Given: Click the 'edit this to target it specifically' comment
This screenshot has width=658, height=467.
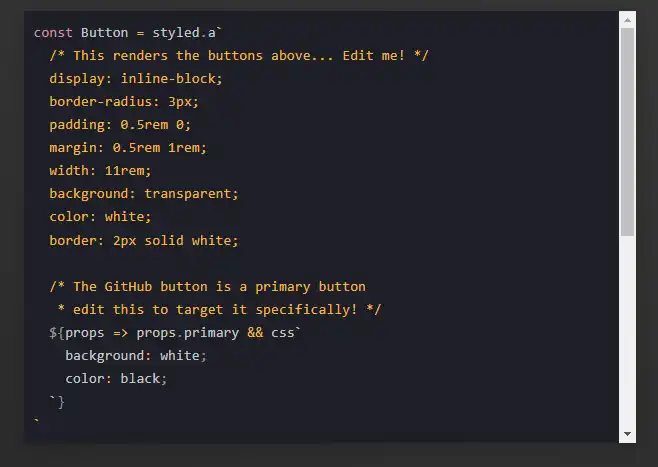Looking at the screenshot, I should click(x=219, y=310).
